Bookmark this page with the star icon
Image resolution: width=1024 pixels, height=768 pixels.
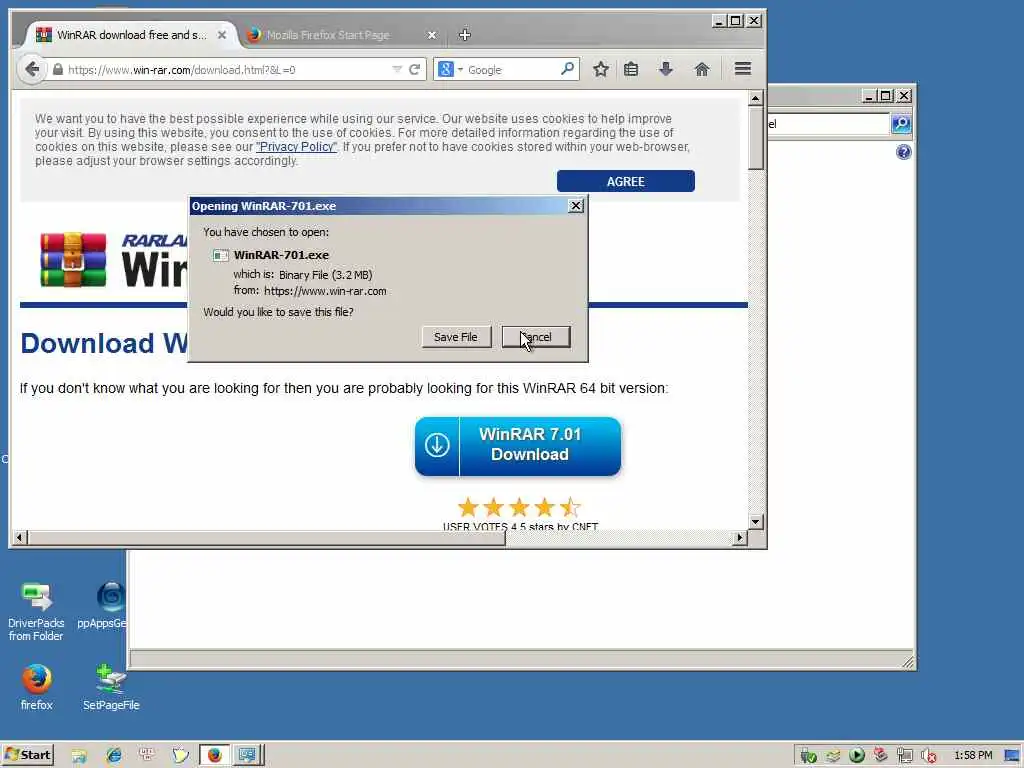601,69
